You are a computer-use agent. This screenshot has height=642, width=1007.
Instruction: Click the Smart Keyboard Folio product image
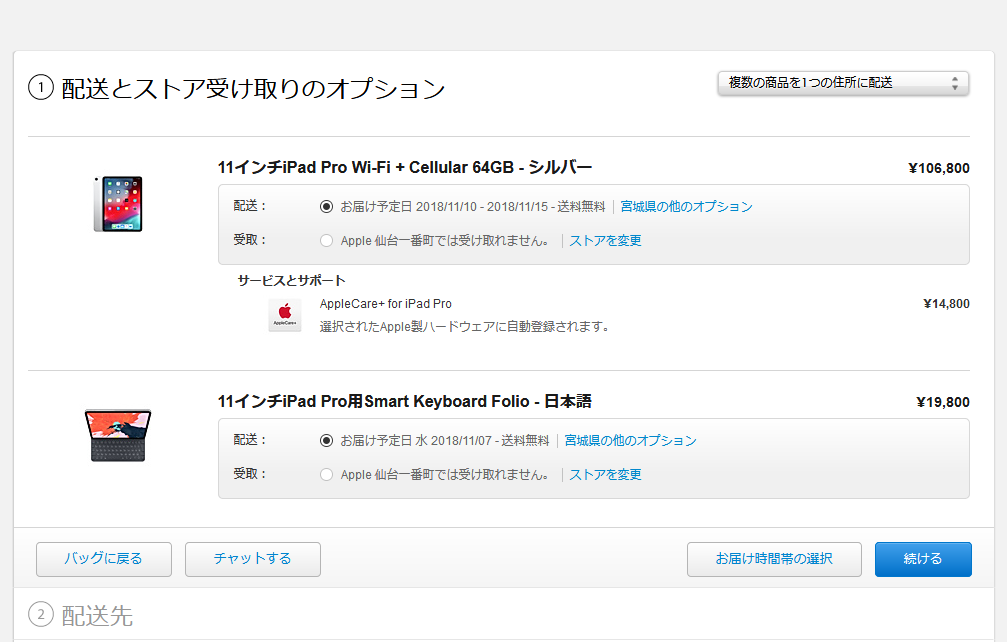[118, 435]
